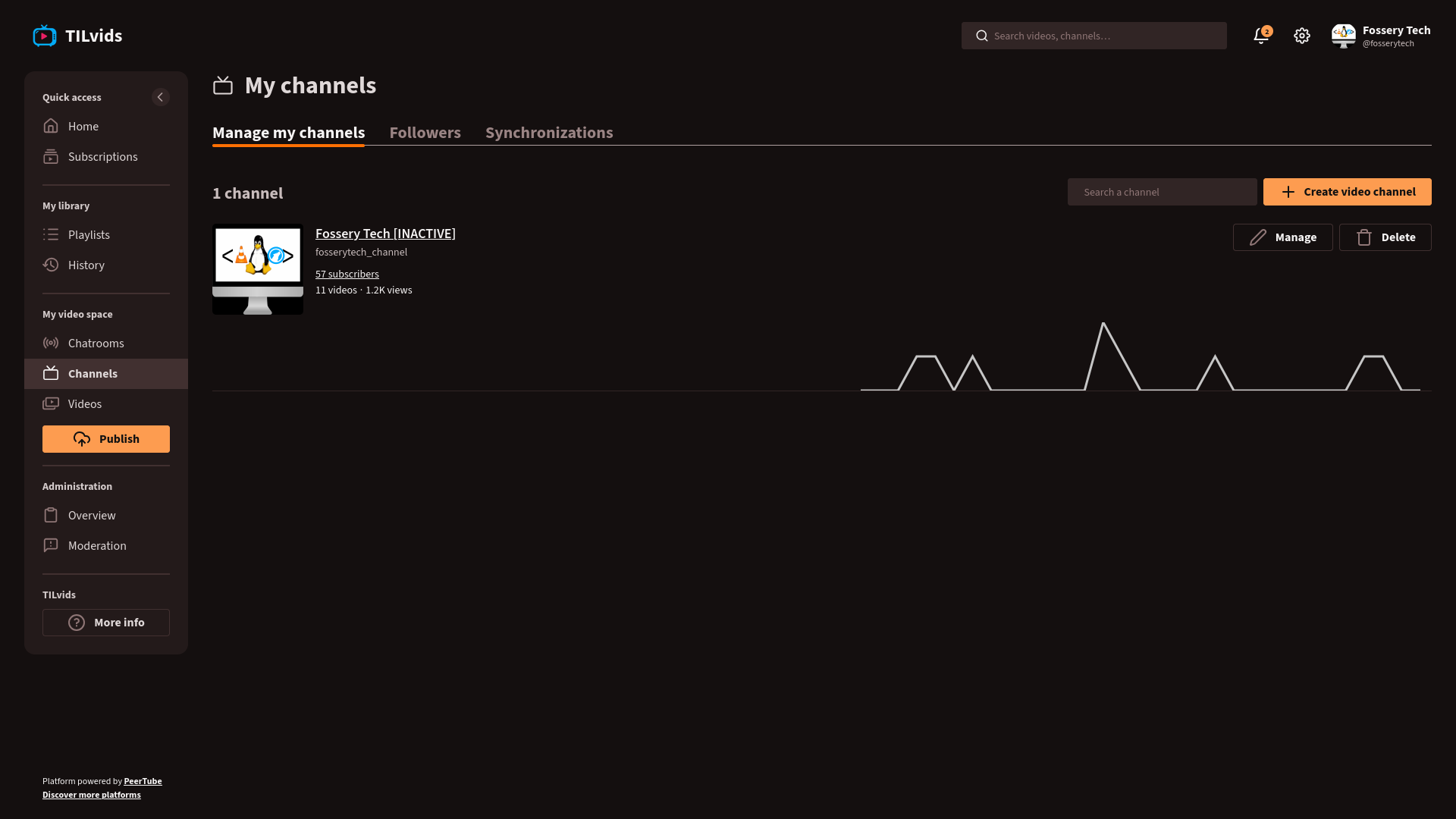Click the plus icon on Create channel

[x=1288, y=192]
